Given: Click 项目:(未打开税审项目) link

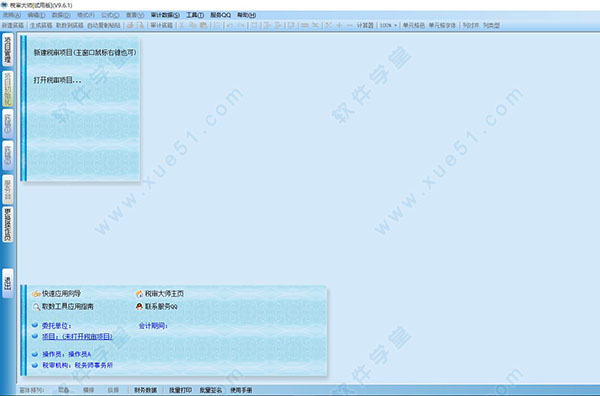Looking at the screenshot, I should point(77,336).
